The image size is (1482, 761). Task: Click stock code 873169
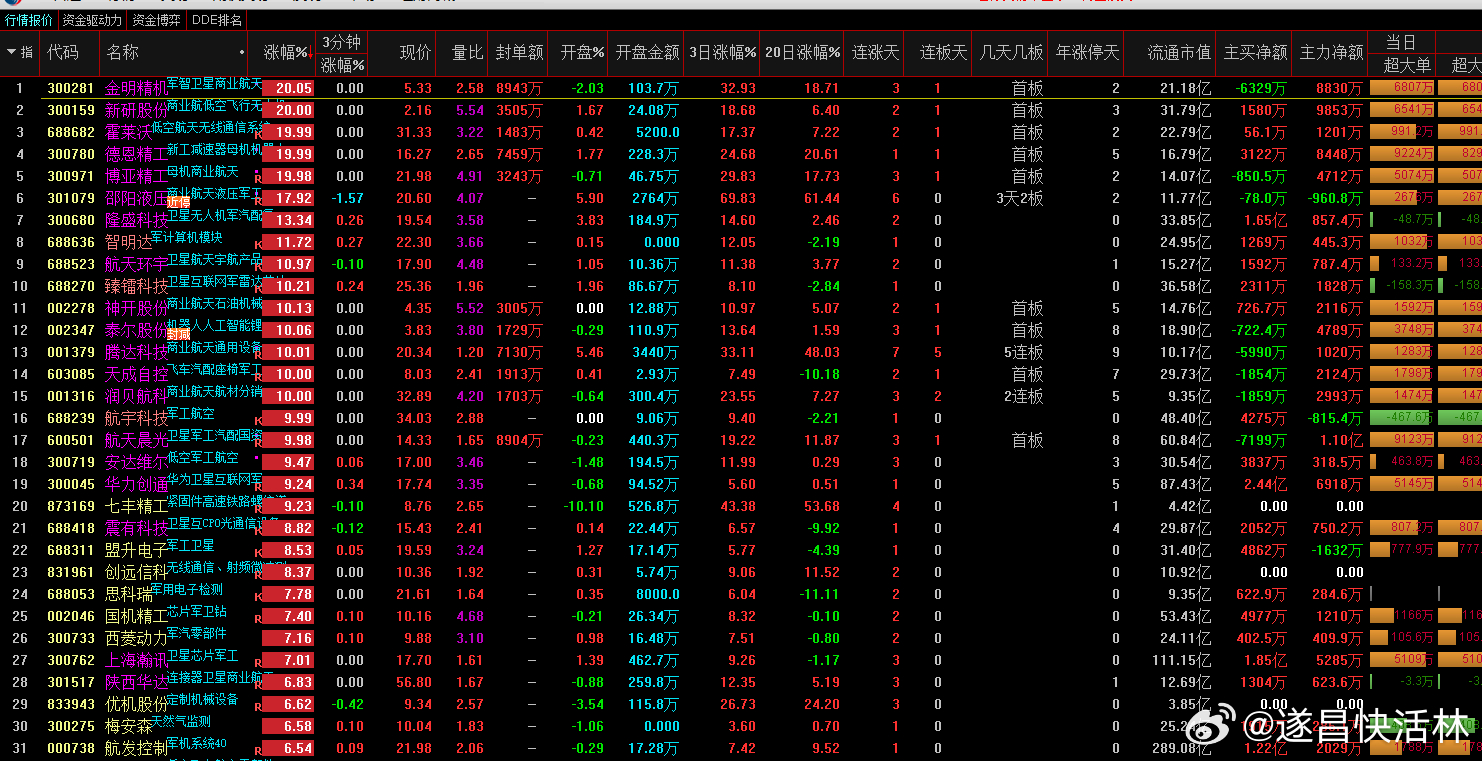click(71, 506)
